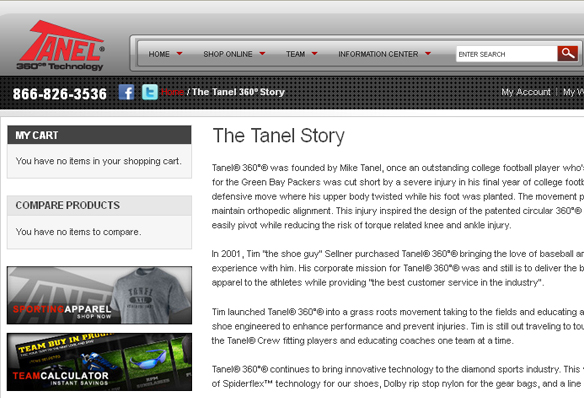Open the Team Calculator Instant Savings banner
This screenshot has width=584, height=398.
tap(99, 362)
